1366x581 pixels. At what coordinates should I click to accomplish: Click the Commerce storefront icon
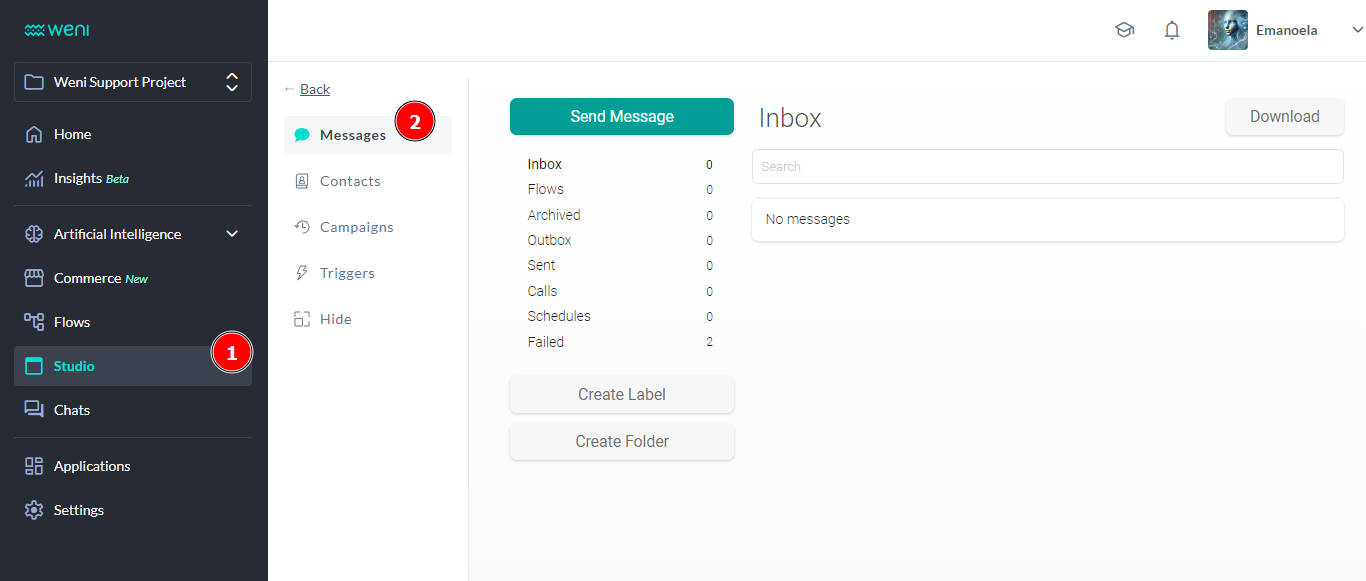(34, 278)
